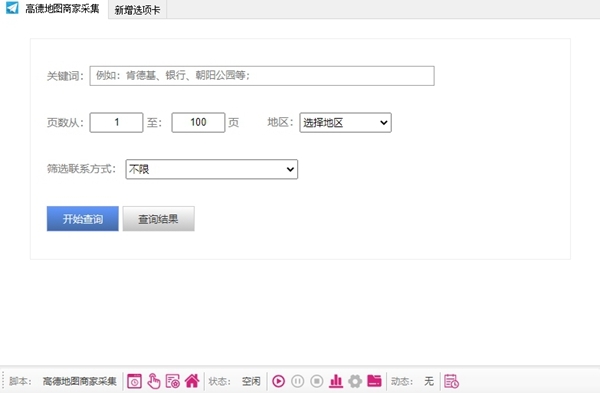This screenshot has height=393, width=600.
Task: Click the ending page field showing 100
Action: click(x=198, y=122)
